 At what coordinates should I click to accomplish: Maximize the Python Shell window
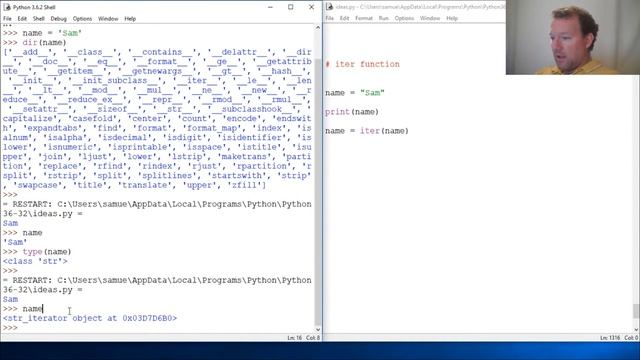tap(291, 7)
